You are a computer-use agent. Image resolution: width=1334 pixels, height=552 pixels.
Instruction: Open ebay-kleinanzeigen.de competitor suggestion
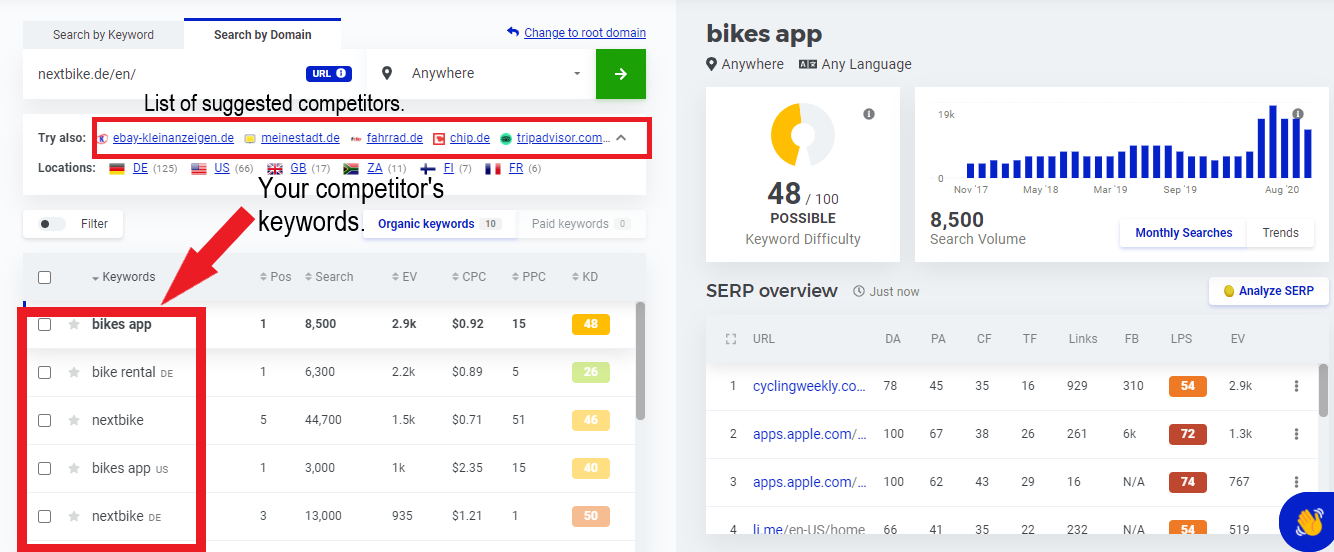[173, 138]
